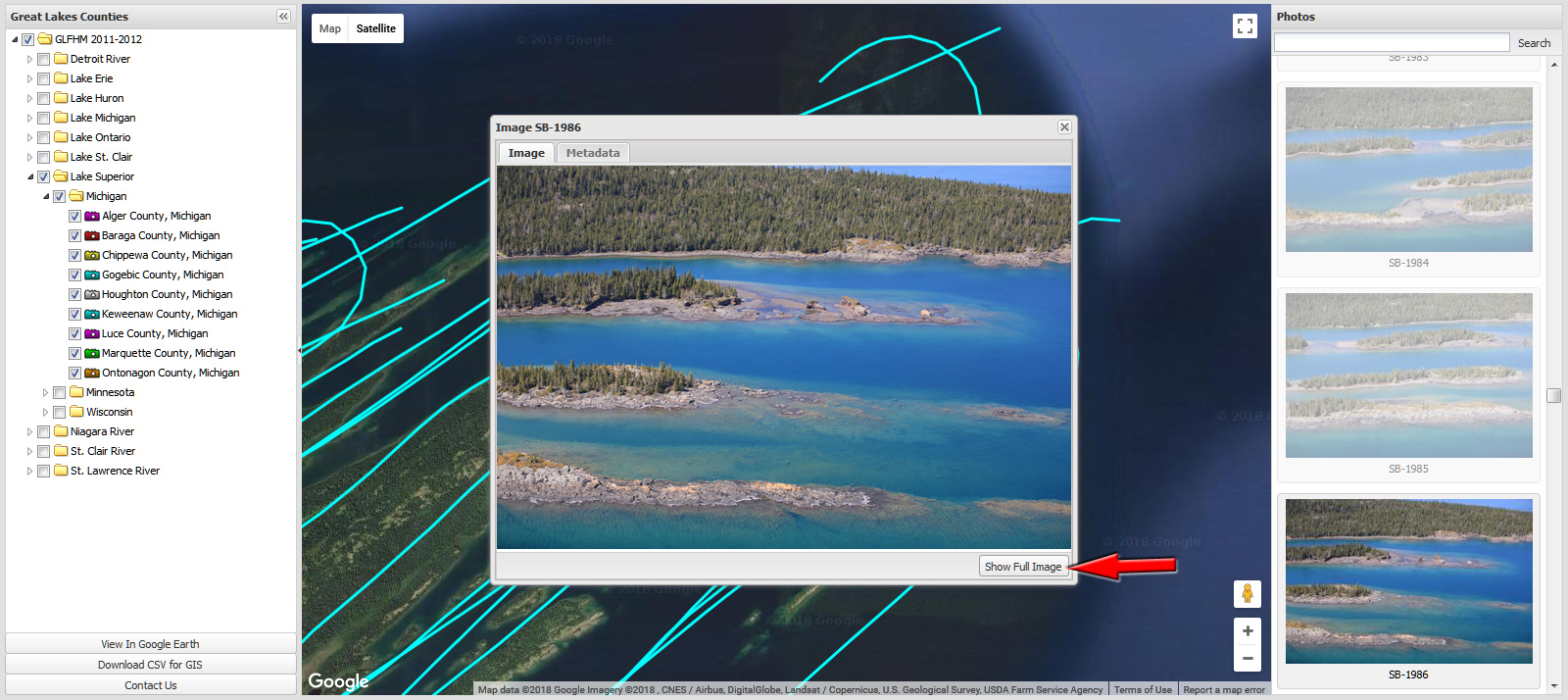
Task: Collapse the Lake Superior tree node
Action: tap(29, 176)
